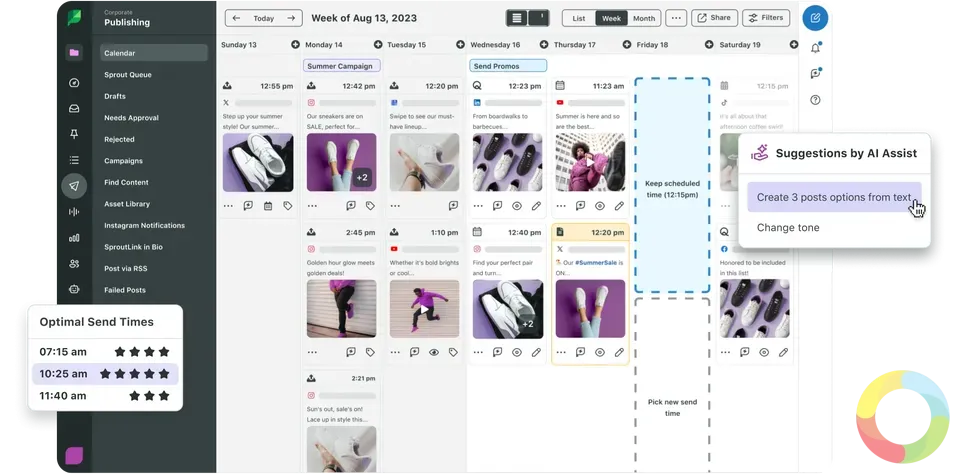Switch to compact card density view
Screen dimensions: 960x474
pyautogui.click(x=538, y=18)
